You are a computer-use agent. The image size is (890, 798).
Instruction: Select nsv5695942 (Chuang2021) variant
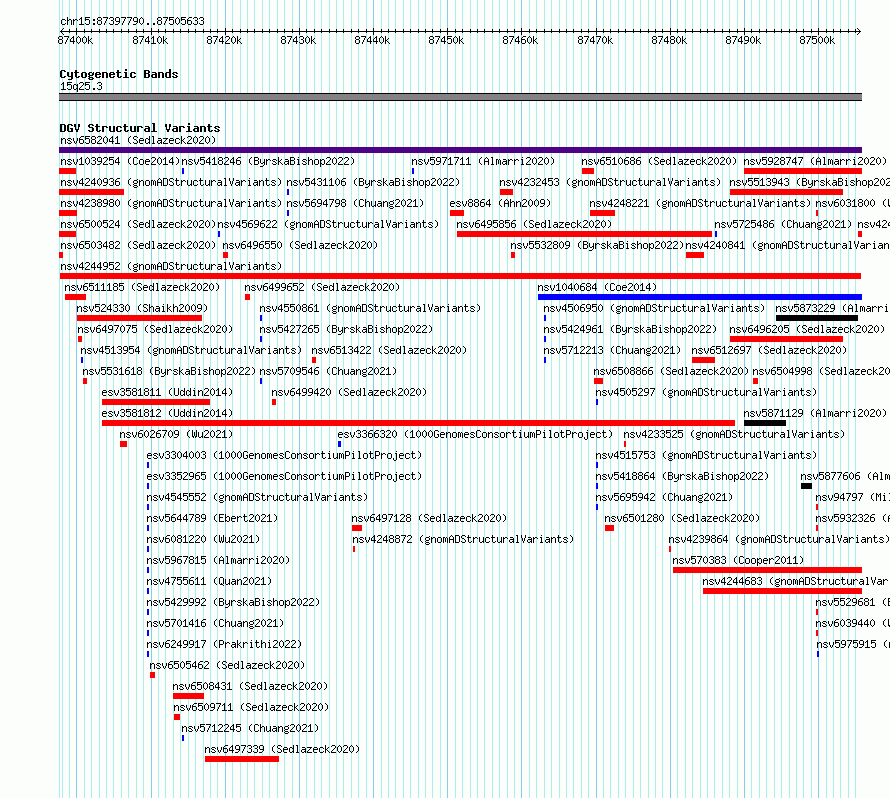click(664, 497)
